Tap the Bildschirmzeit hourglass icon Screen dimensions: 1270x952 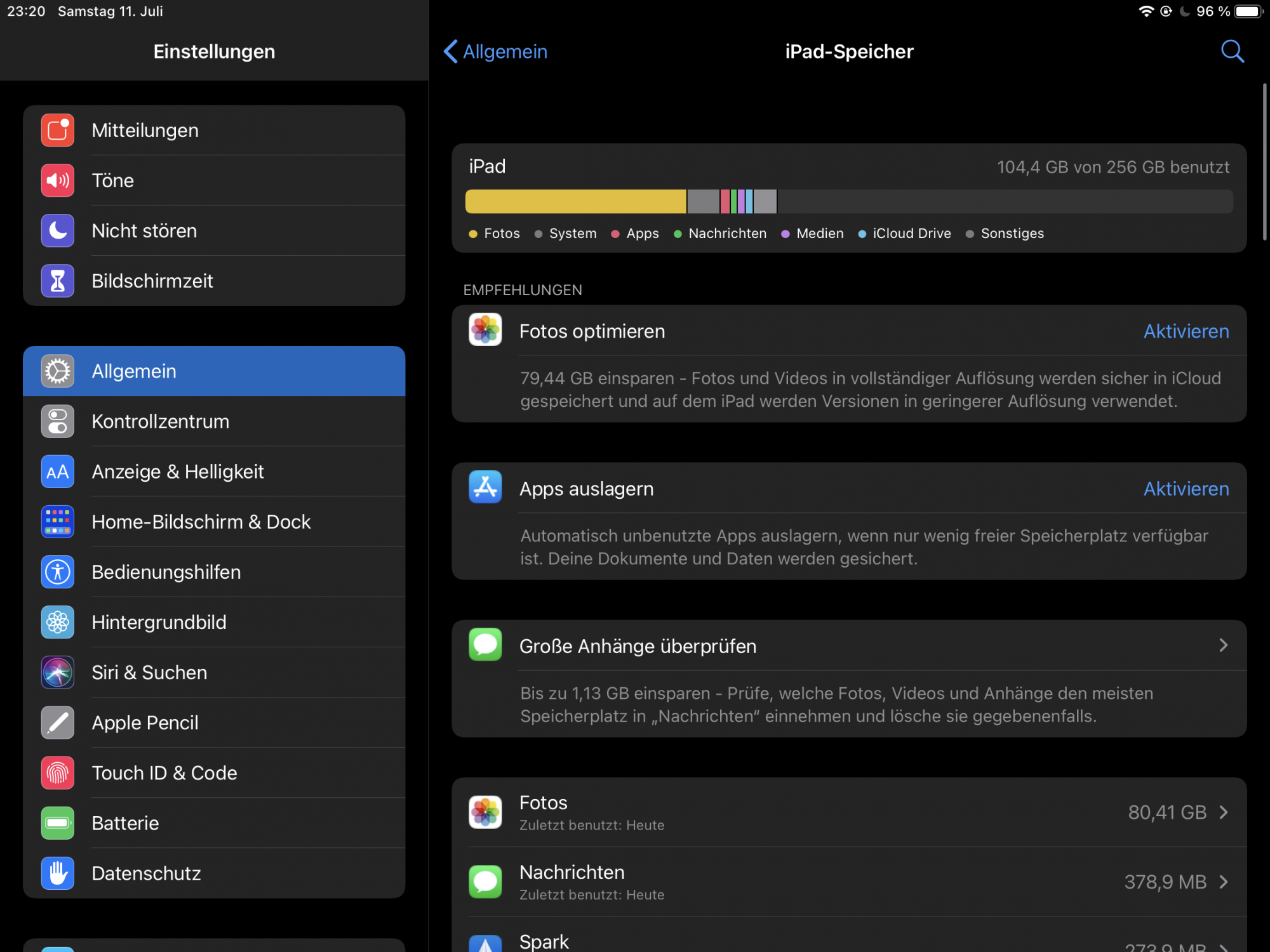tap(58, 281)
